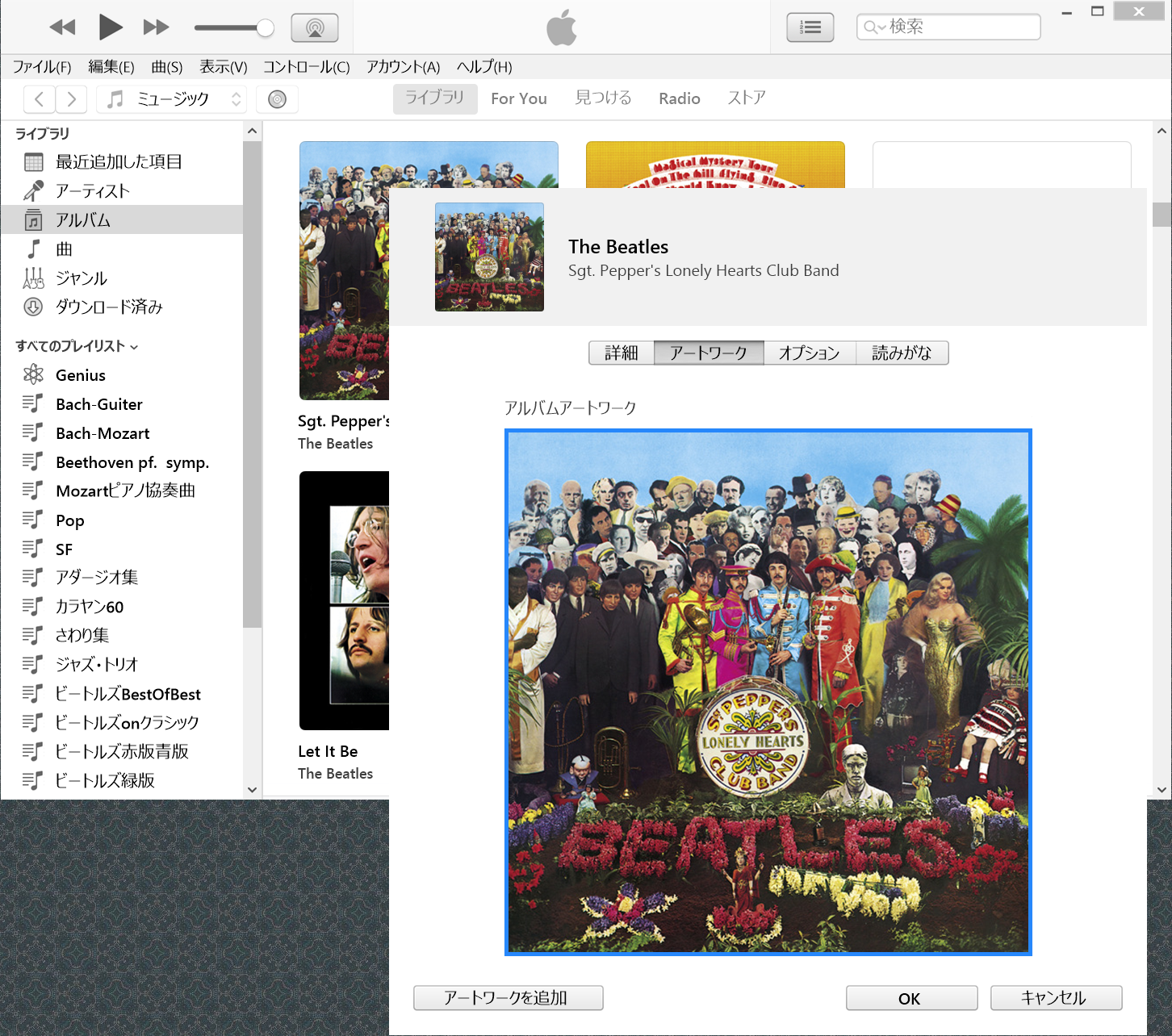This screenshot has height=1036, width=1172.
Task: Open the ヘルプ(H) menu
Action: tap(484, 67)
